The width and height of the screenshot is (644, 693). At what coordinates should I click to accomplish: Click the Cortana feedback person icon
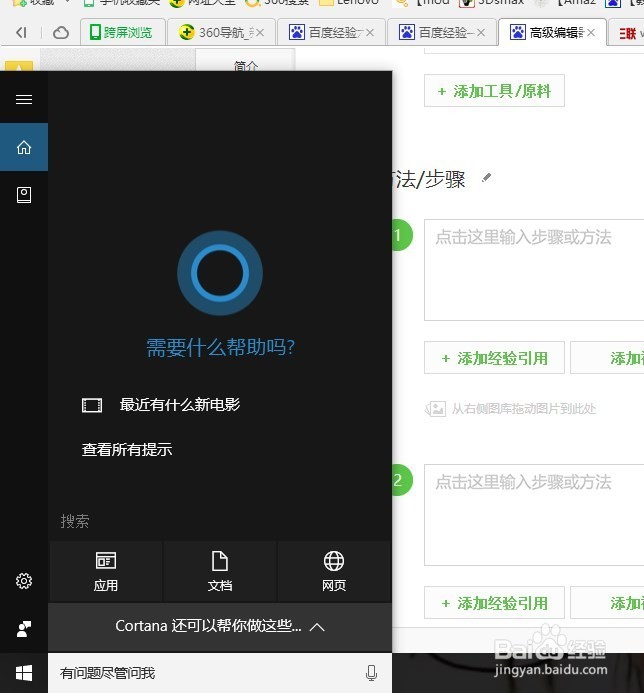pyautogui.click(x=24, y=629)
